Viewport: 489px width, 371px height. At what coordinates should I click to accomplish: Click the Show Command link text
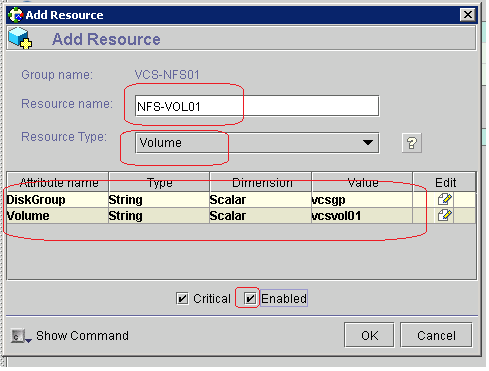(x=82, y=336)
